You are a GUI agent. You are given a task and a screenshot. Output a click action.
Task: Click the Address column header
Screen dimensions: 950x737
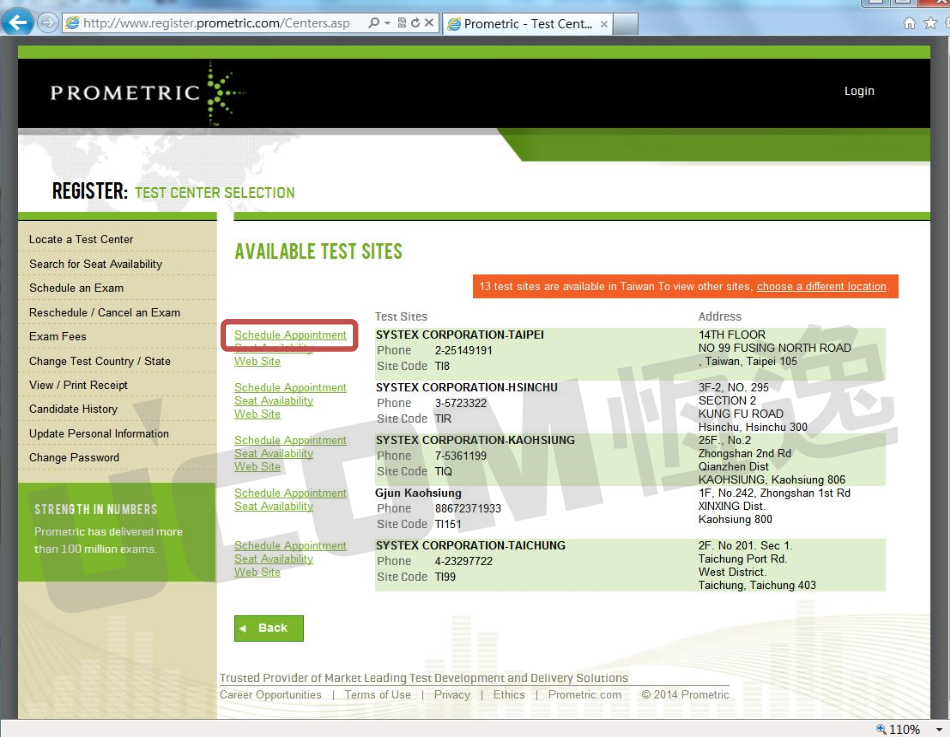click(720, 316)
